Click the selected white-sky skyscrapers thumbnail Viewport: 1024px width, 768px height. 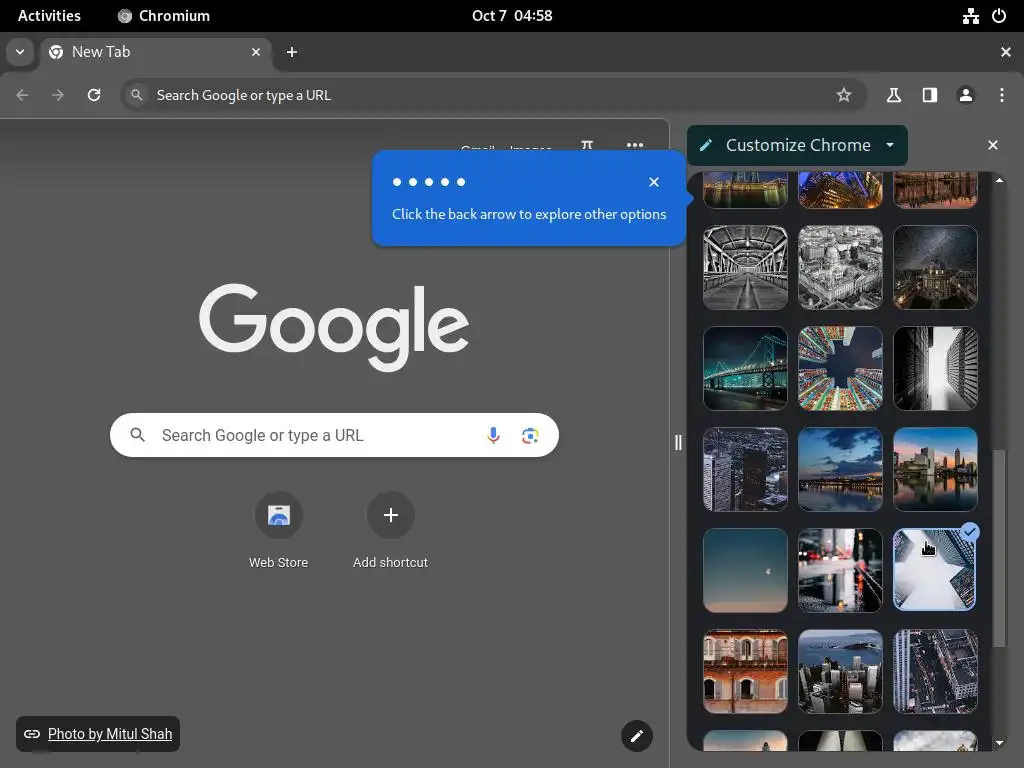[935, 570]
